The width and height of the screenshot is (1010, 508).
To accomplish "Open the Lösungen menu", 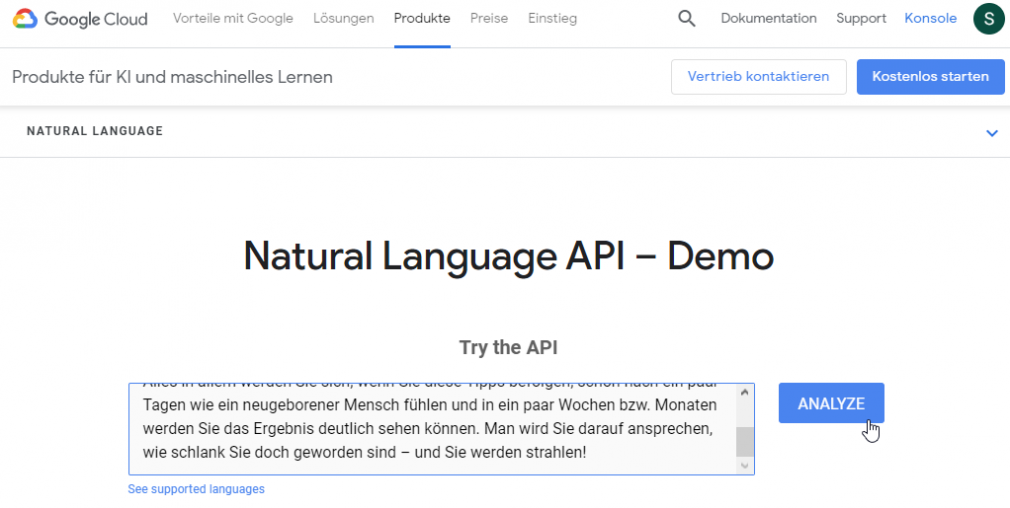I will [x=343, y=19].
